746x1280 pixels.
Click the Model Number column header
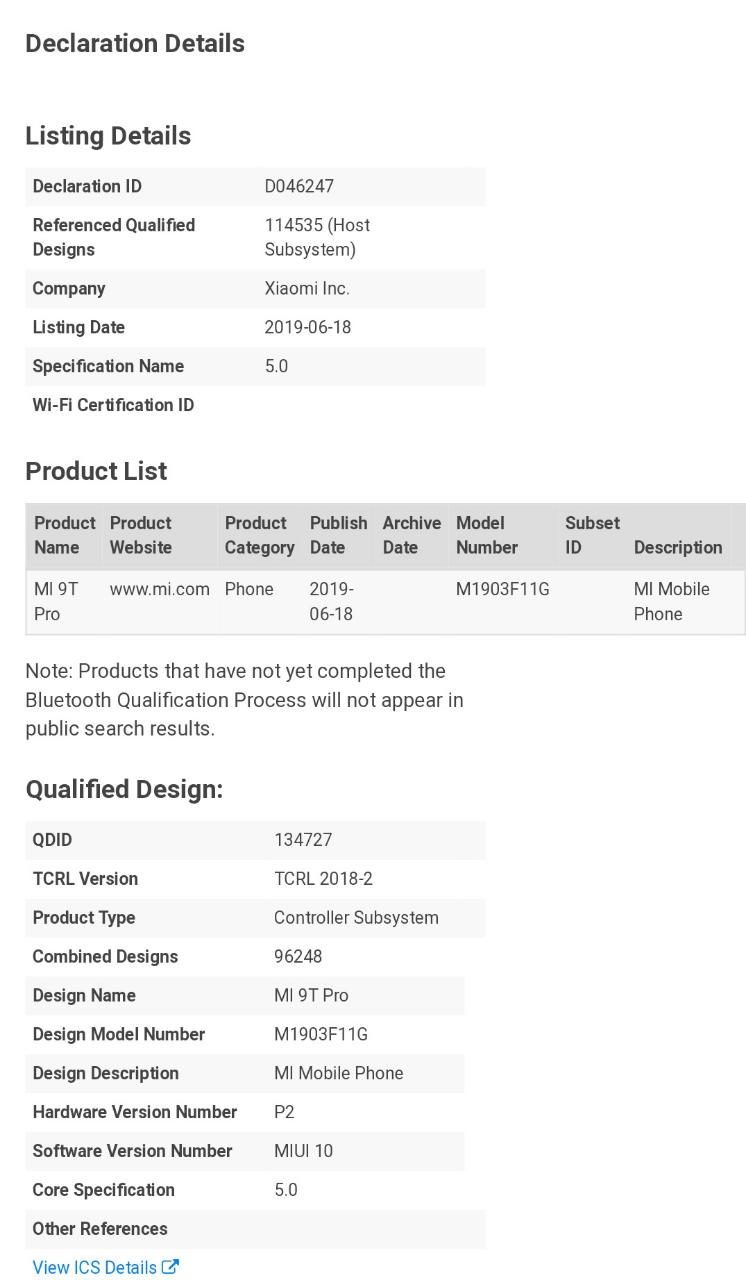pyautogui.click(x=487, y=535)
